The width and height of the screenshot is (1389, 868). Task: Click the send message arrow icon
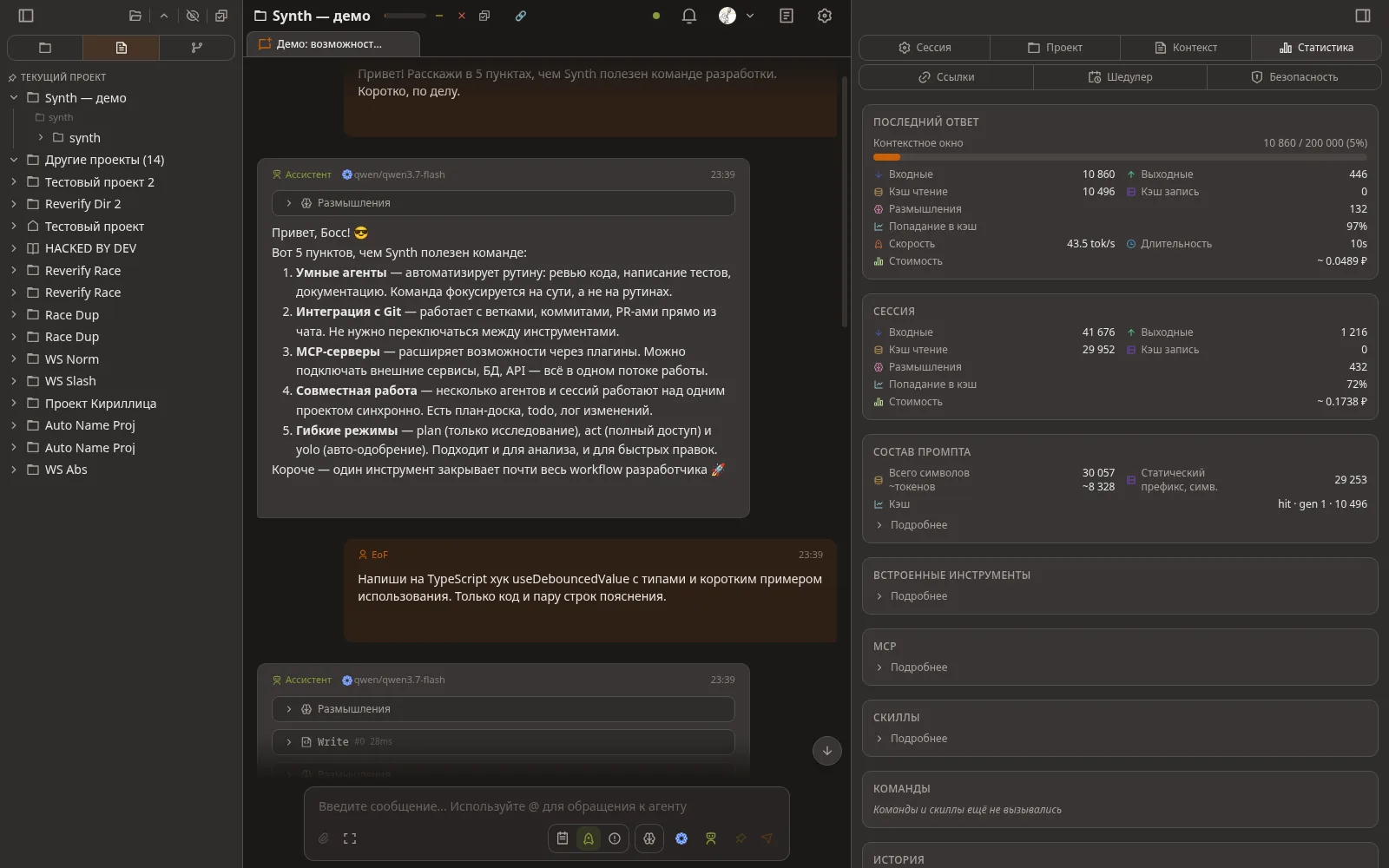coord(767,838)
